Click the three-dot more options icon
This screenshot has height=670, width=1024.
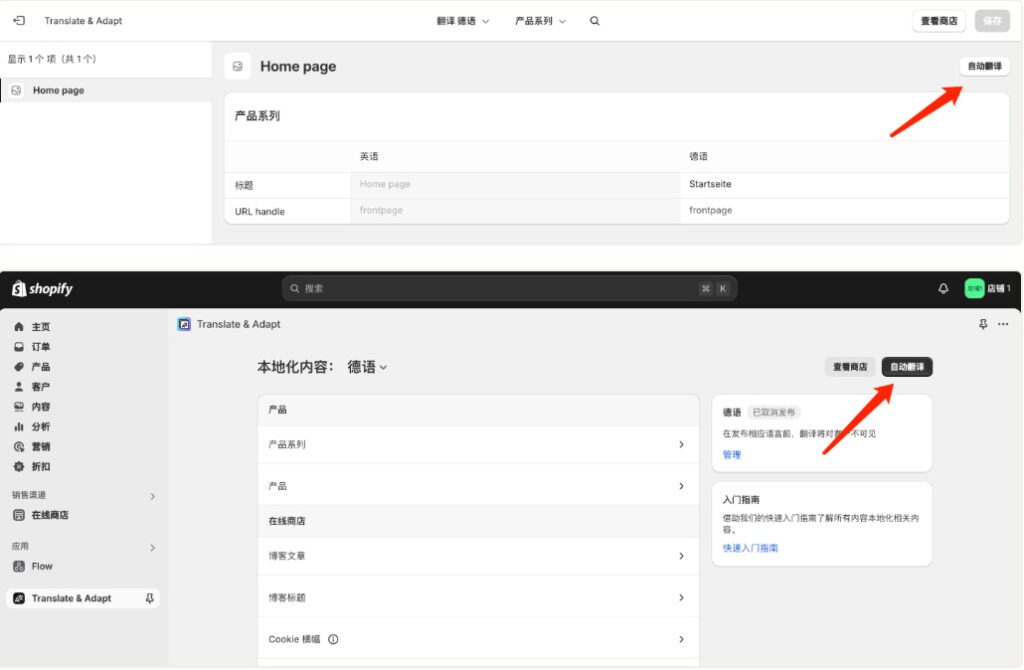tap(1003, 324)
